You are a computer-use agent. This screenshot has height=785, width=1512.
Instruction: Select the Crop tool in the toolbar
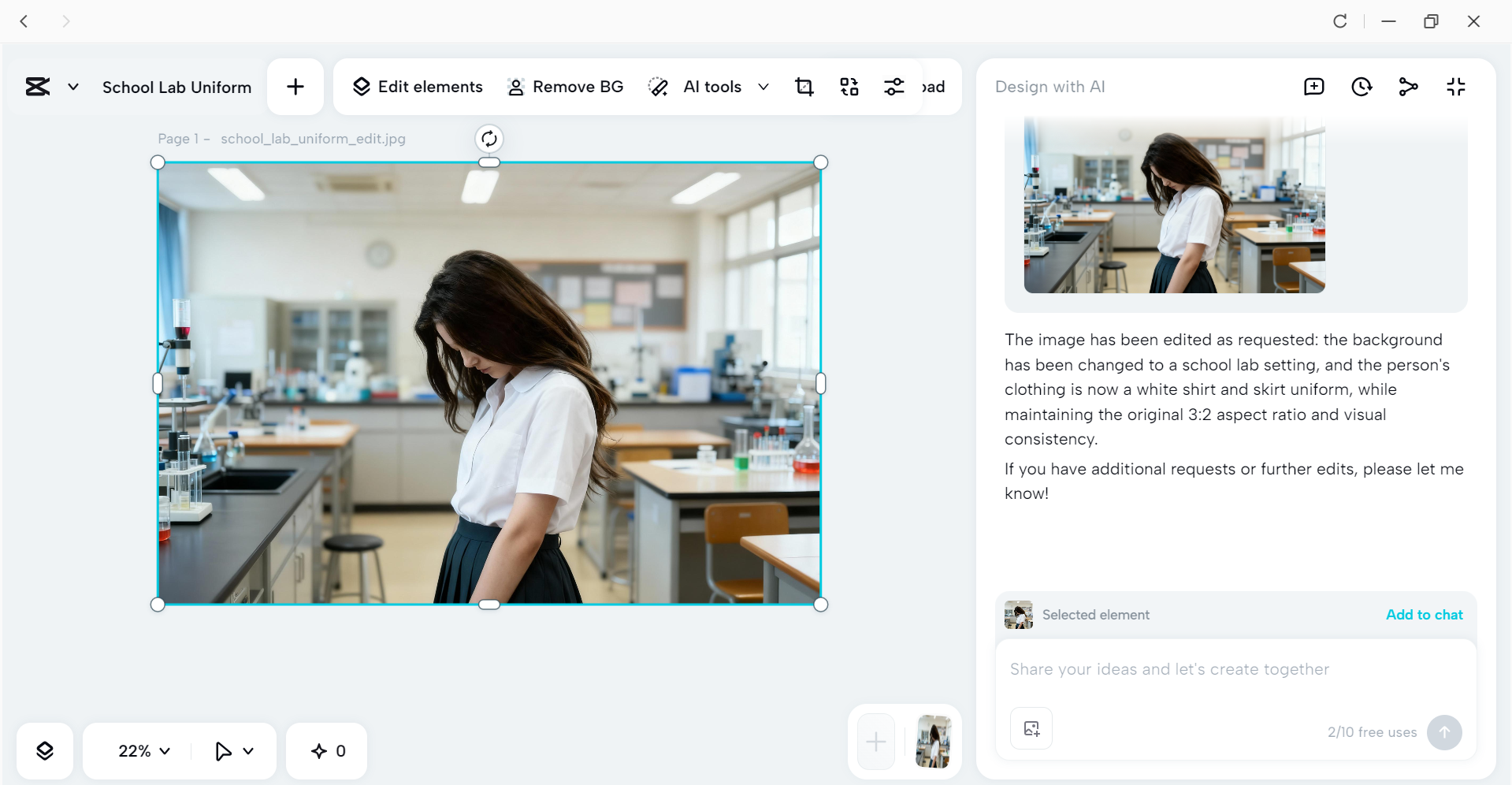click(804, 87)
